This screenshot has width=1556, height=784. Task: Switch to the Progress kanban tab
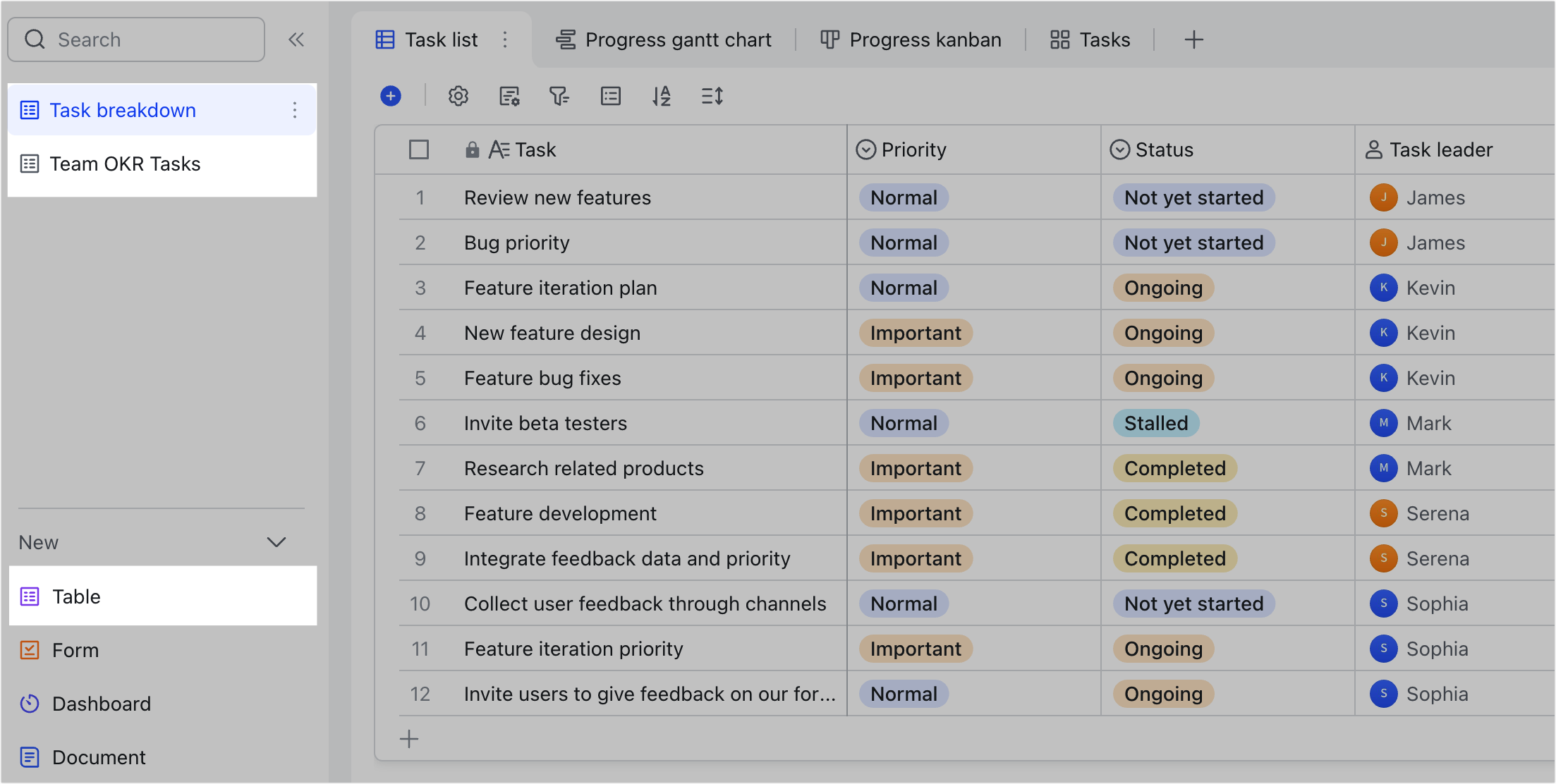coord(910,39)
